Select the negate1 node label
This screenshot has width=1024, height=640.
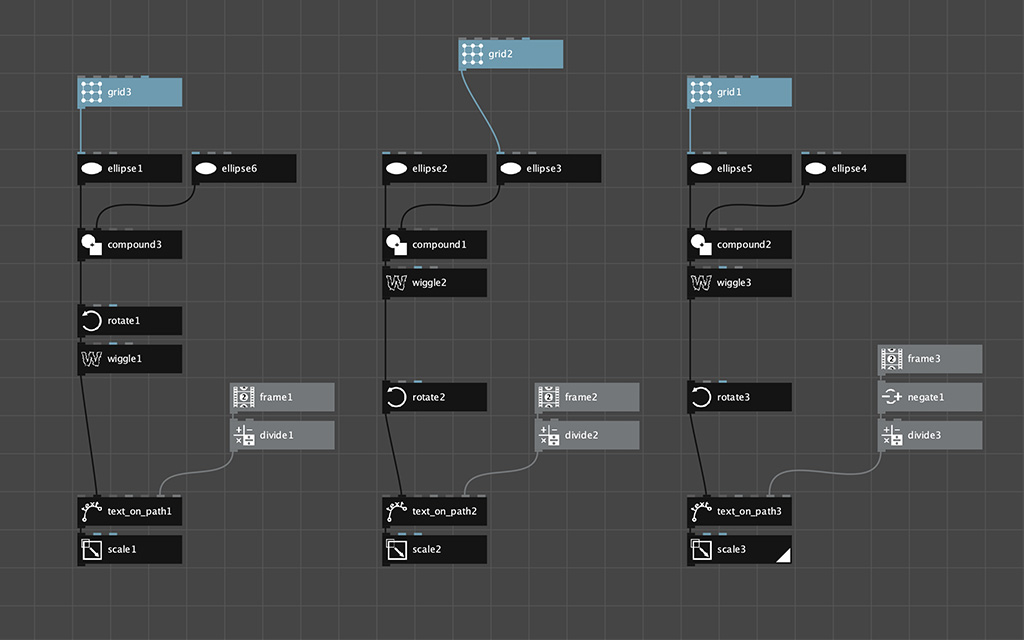pos(925,397)
